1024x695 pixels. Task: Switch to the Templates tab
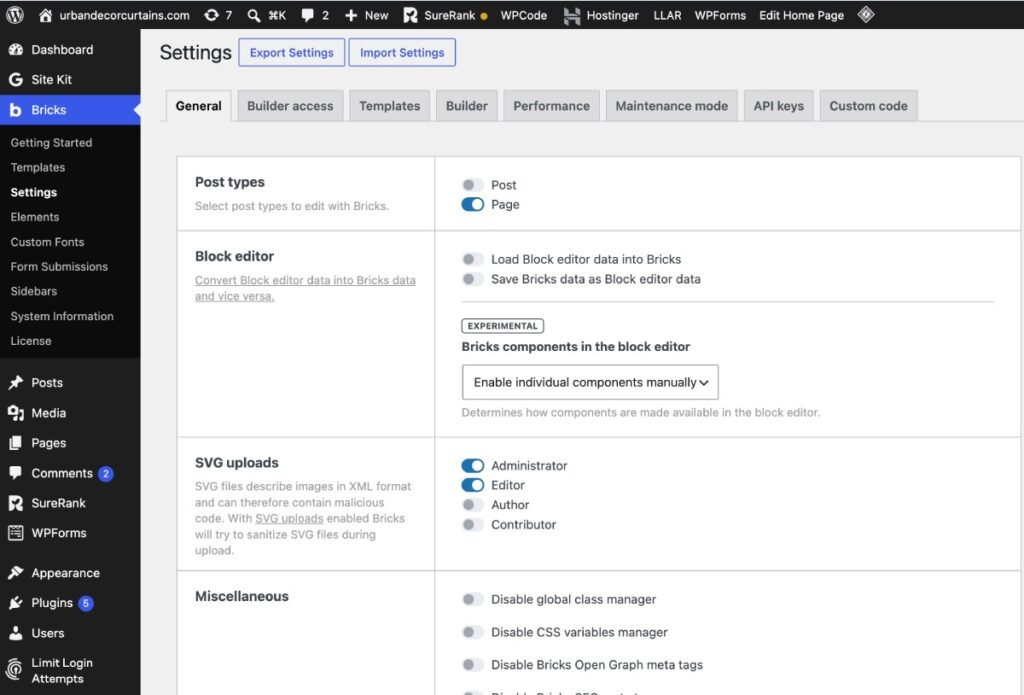click(389, 106)
